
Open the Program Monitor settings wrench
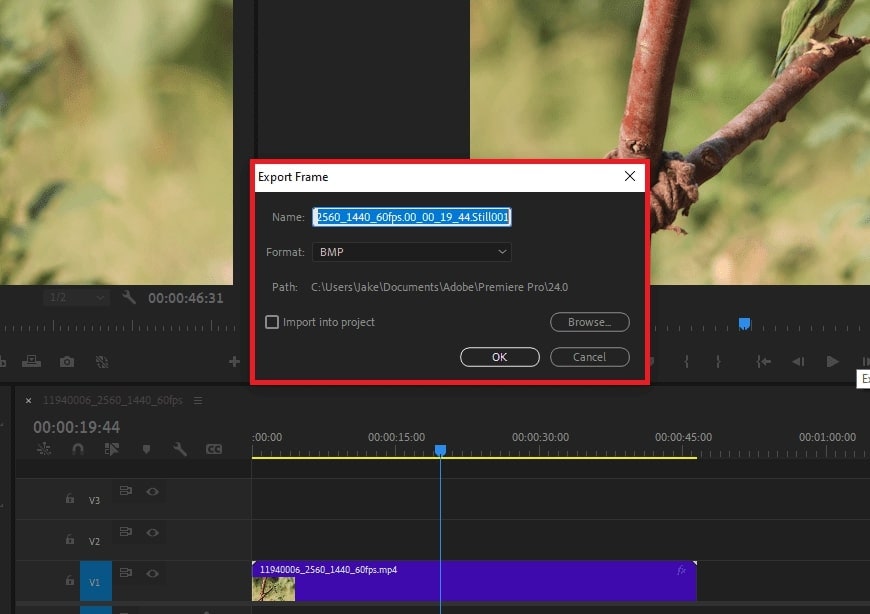coord(130,297)
